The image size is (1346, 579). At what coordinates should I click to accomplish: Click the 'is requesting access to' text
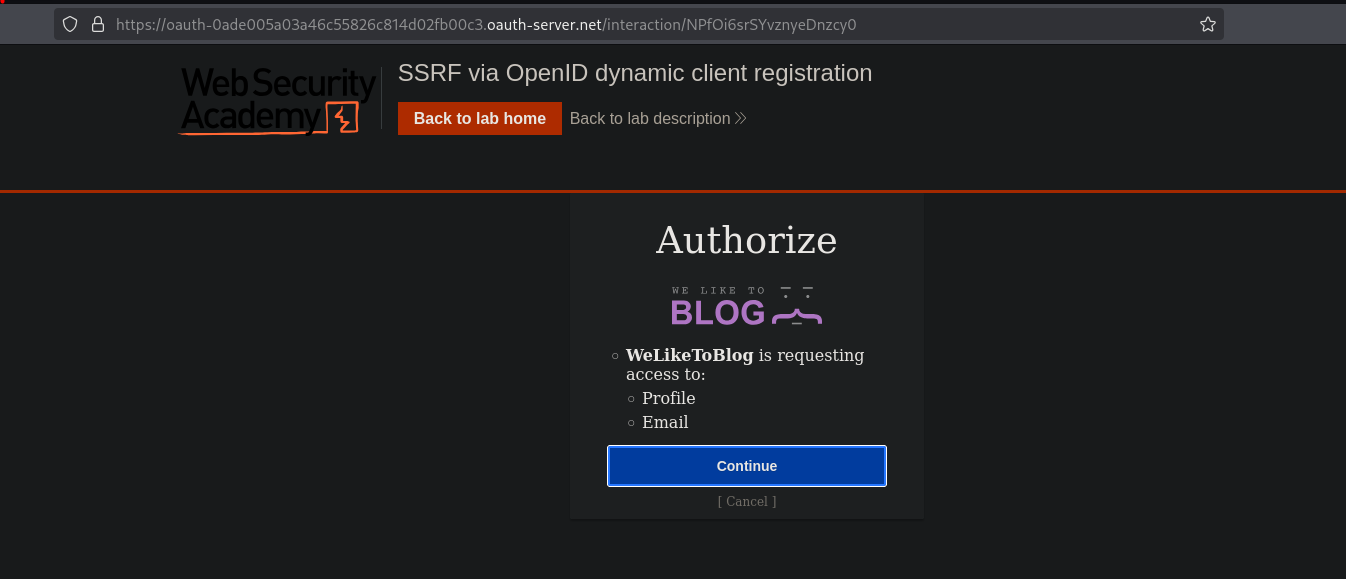pos(810,356)
